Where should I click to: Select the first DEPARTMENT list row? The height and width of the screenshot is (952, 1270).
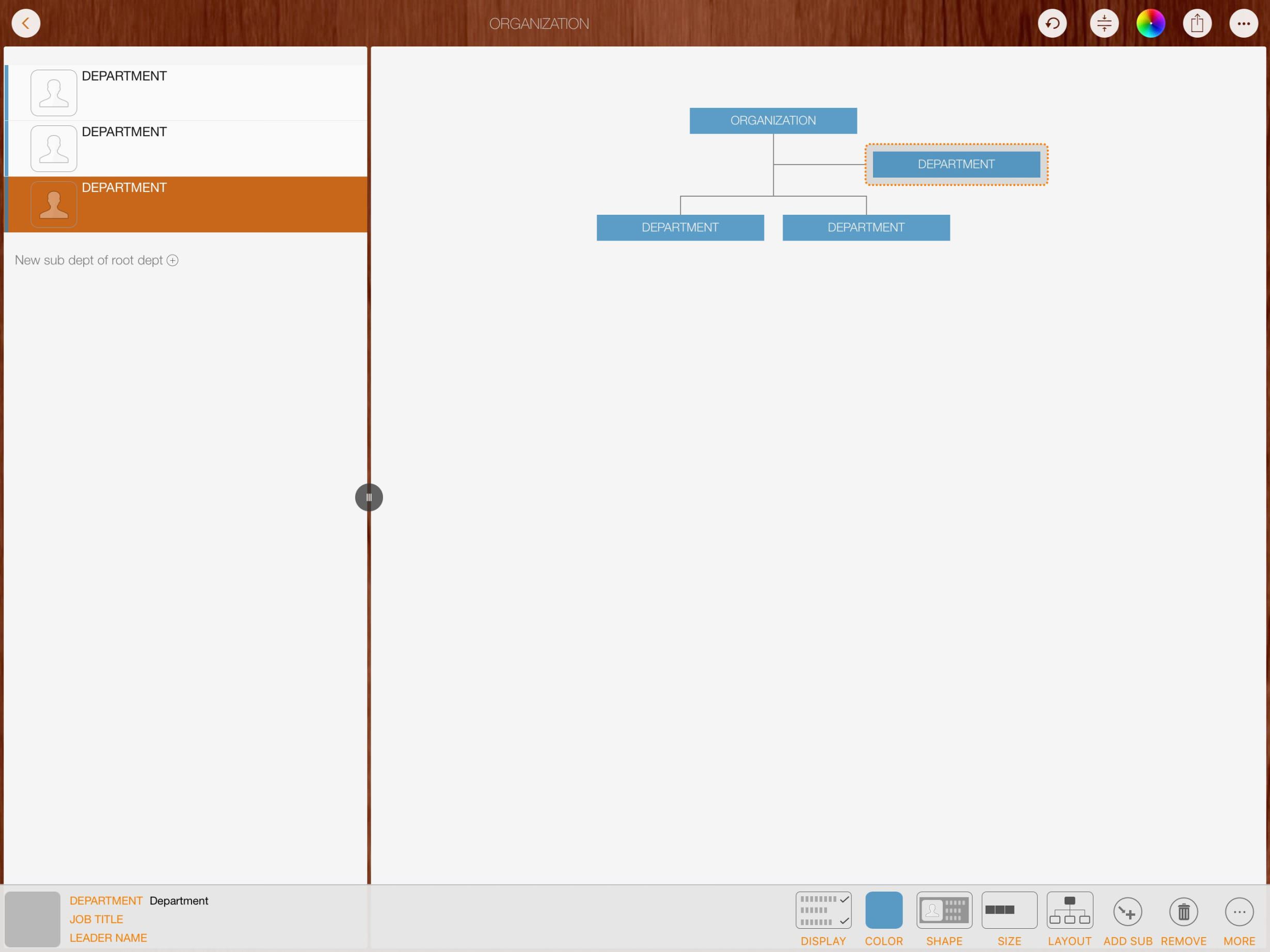(x=186, y=92)
